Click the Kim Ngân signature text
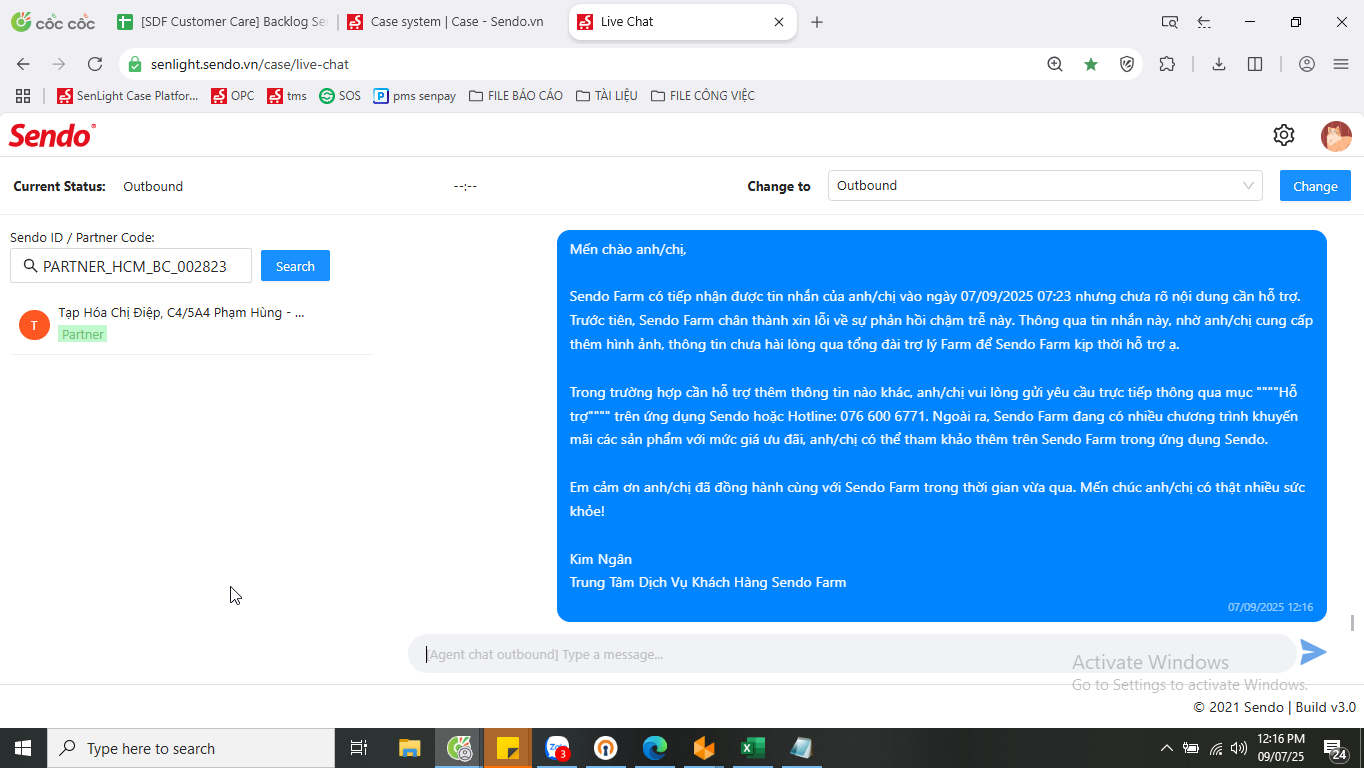The width and height of the screenshot is (1364, 768). tap(600, 559)
